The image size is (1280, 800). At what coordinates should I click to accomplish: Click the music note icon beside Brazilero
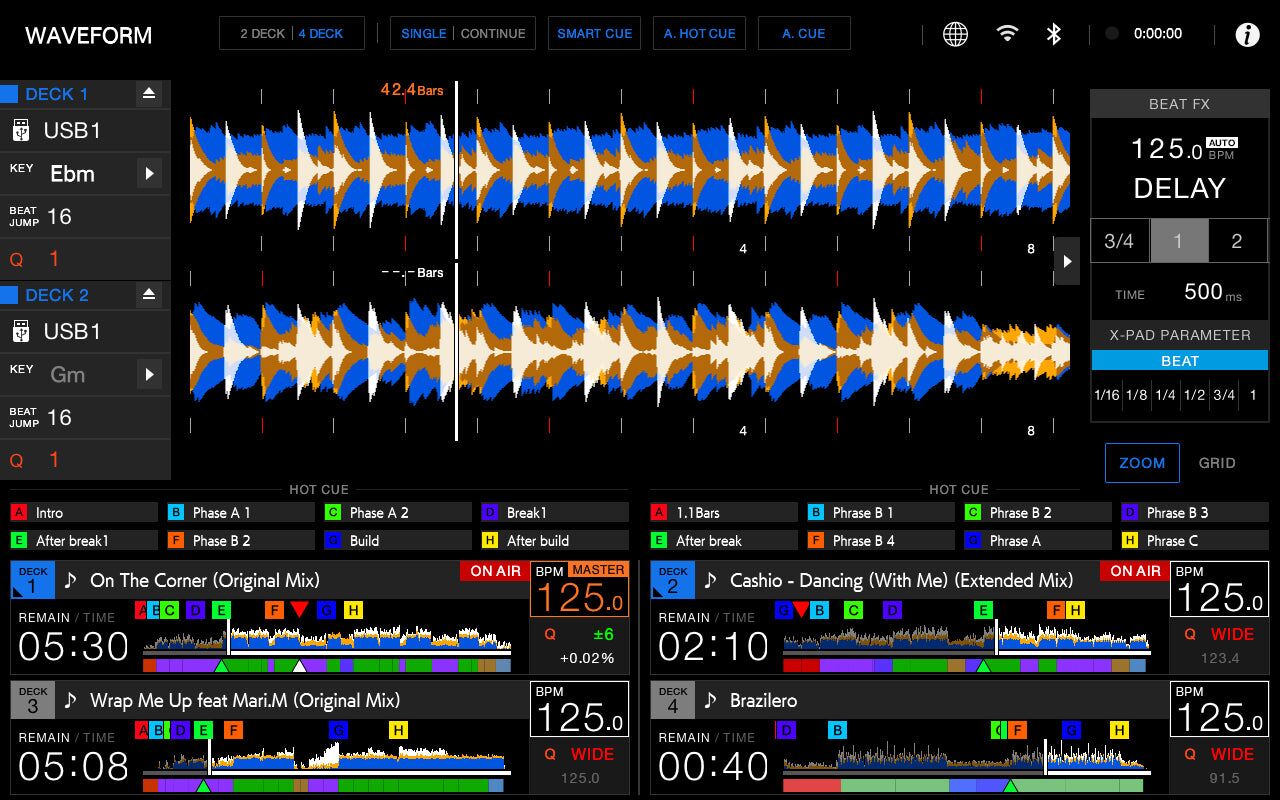pyautogui.click(x=712, y=700)
